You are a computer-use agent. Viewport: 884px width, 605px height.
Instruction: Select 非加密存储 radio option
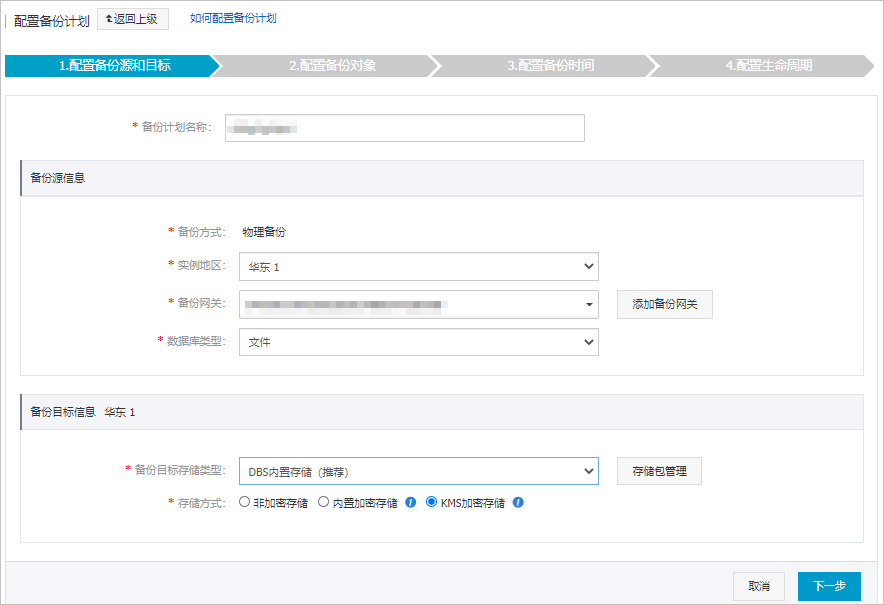[244, 501]
